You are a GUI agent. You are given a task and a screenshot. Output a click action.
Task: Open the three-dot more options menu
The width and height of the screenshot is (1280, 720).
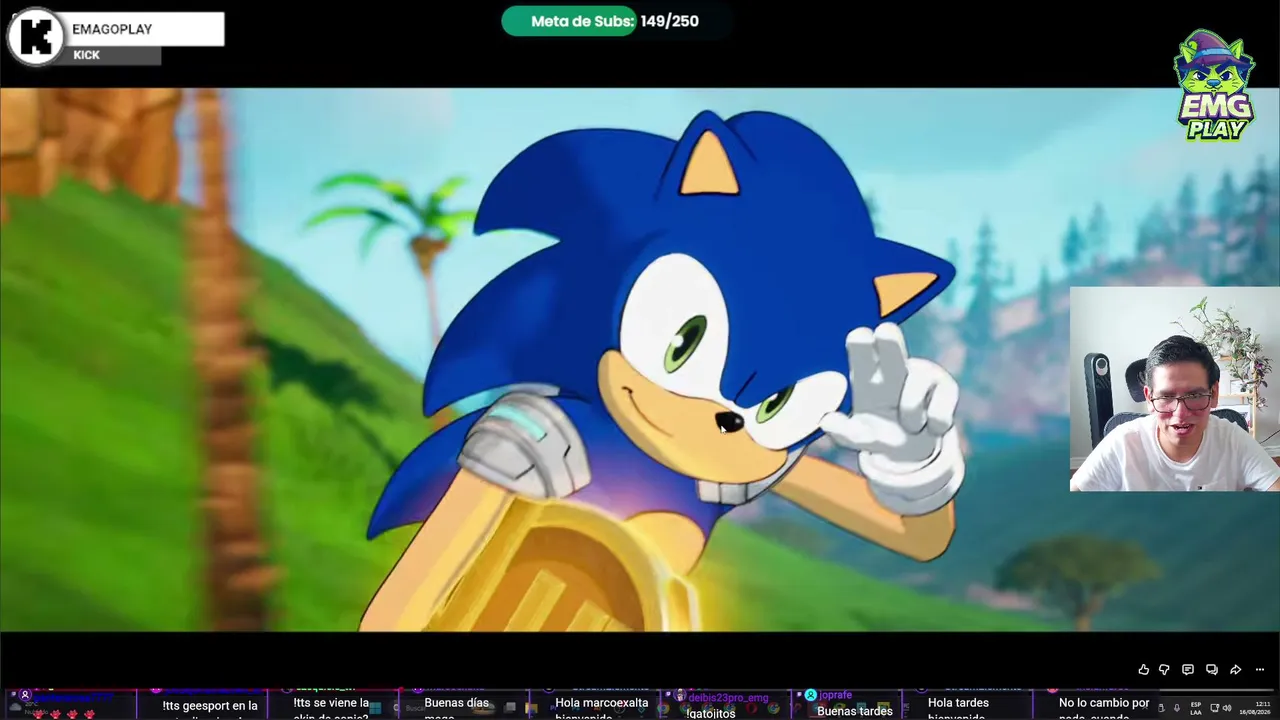[1260, 670]
